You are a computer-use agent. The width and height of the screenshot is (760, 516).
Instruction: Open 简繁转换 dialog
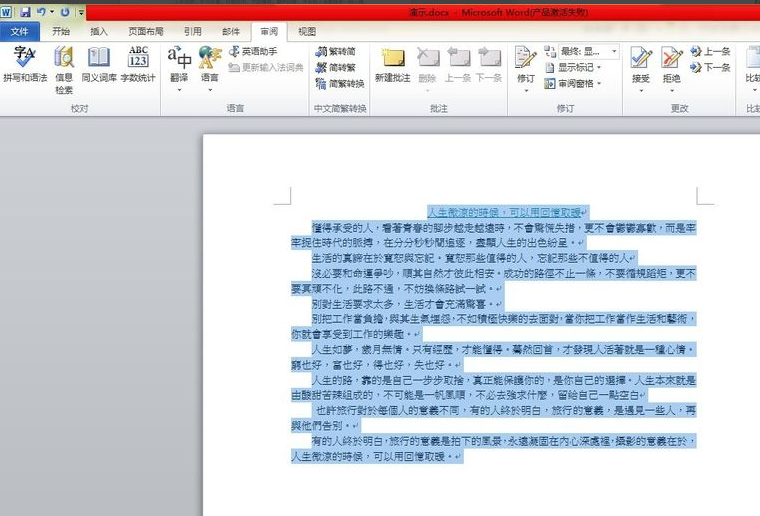tap(340, 84)
